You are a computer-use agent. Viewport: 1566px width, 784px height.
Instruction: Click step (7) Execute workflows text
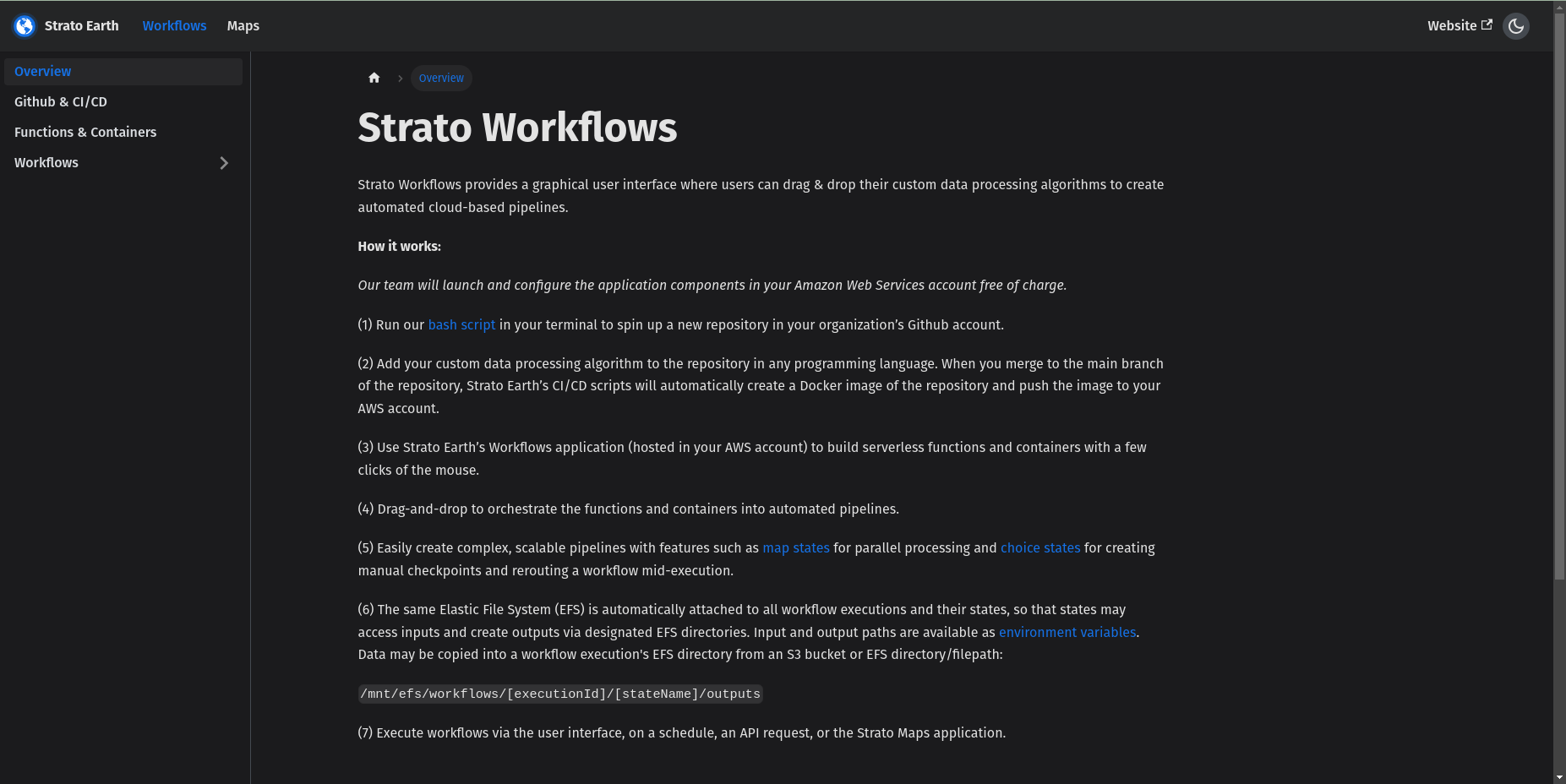pyautogui.click(x=682, y=733)
